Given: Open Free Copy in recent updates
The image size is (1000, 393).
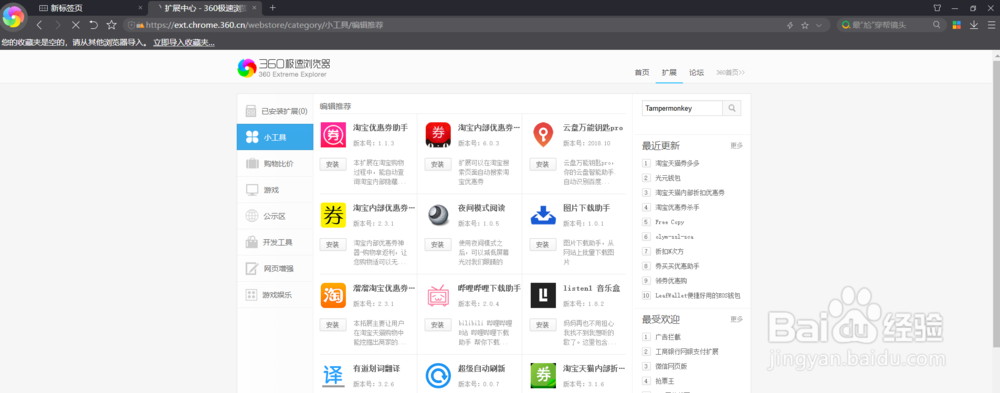Looking at the screenshot, I should click(x=670, y=222).
